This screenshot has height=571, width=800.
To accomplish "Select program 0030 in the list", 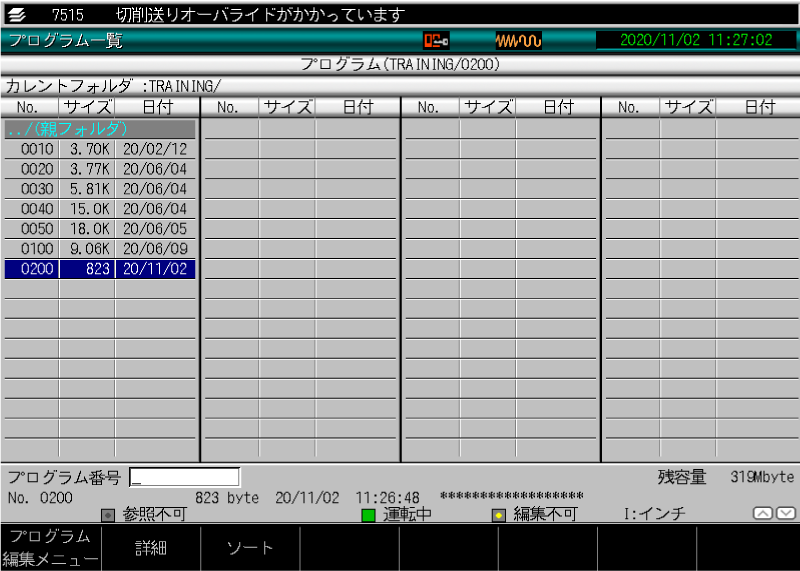I will [x=100, y=189].
